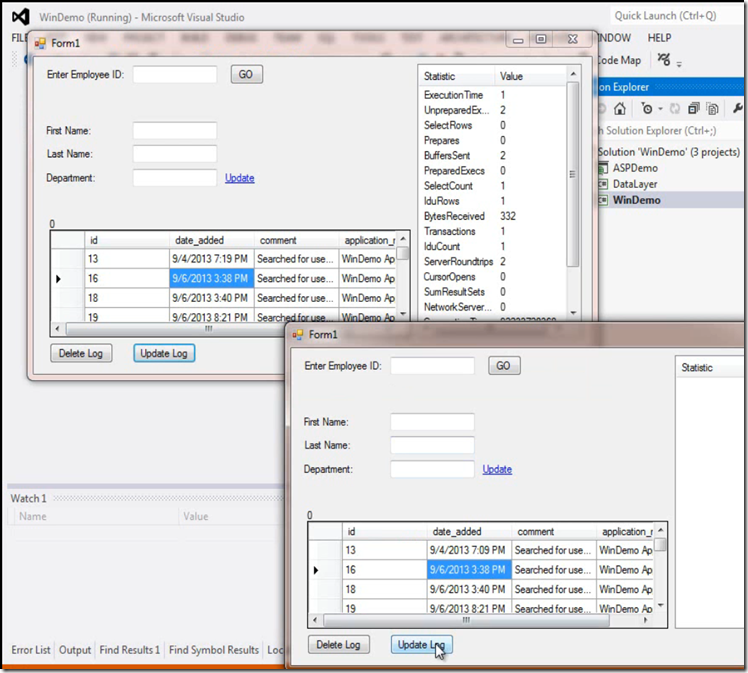Select WinDemo project in Solution Explorer

click(636, 200)
